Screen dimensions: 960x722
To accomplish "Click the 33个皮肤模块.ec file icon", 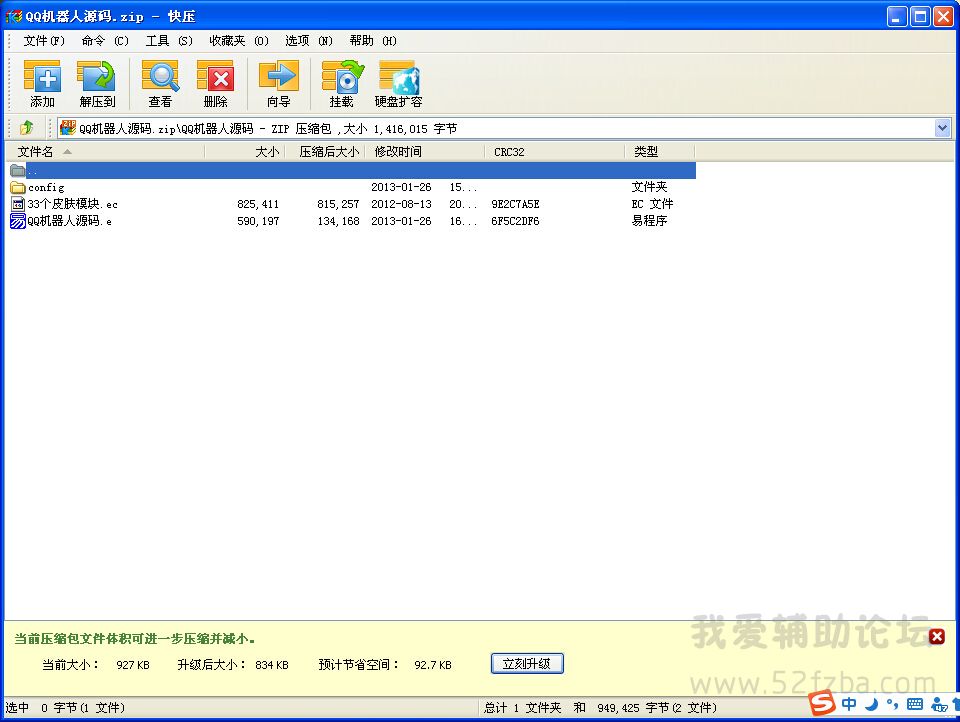I will pyautogui.click(x=18, y=204).
